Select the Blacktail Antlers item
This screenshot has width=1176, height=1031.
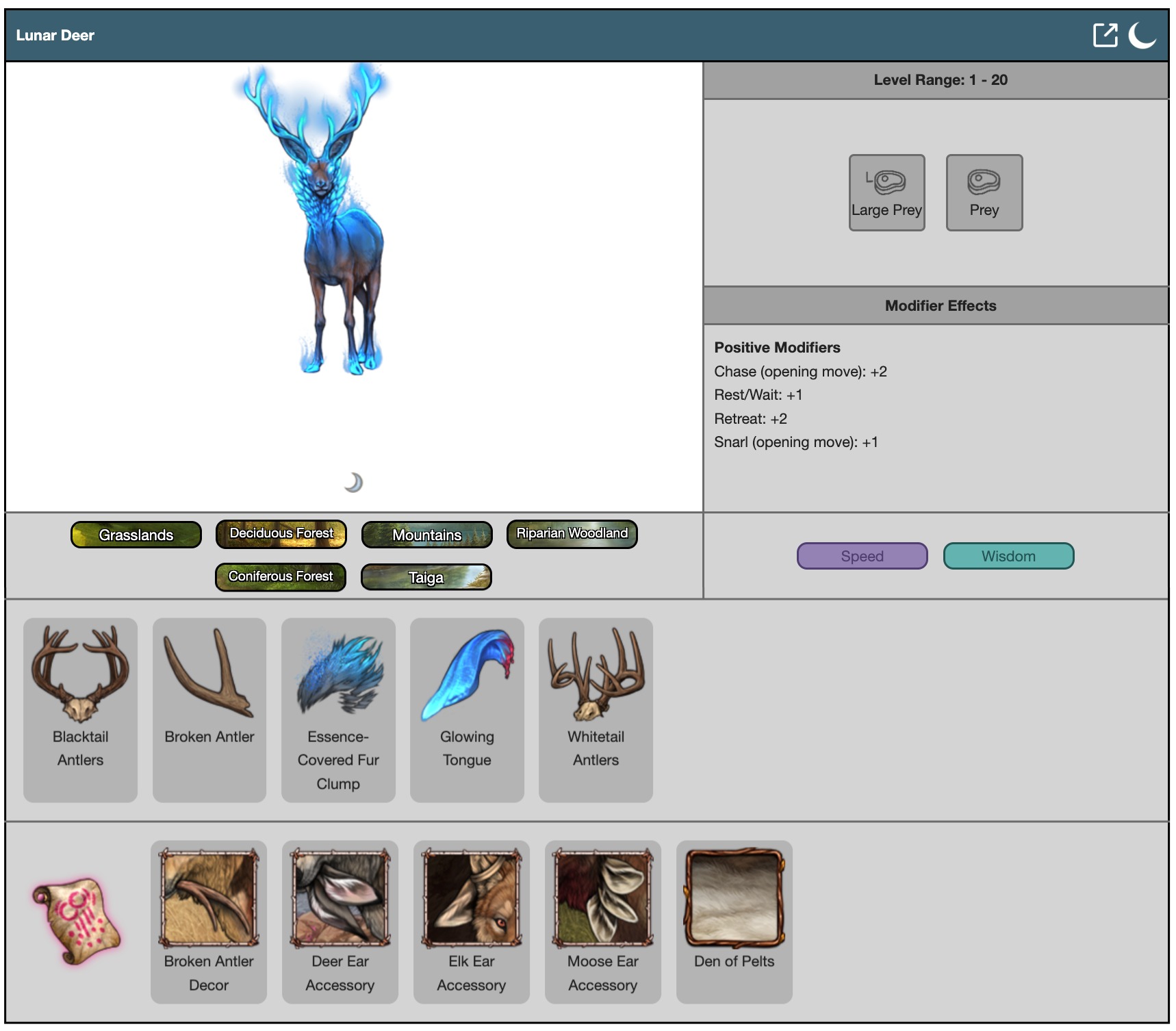[x=80, y=709]
